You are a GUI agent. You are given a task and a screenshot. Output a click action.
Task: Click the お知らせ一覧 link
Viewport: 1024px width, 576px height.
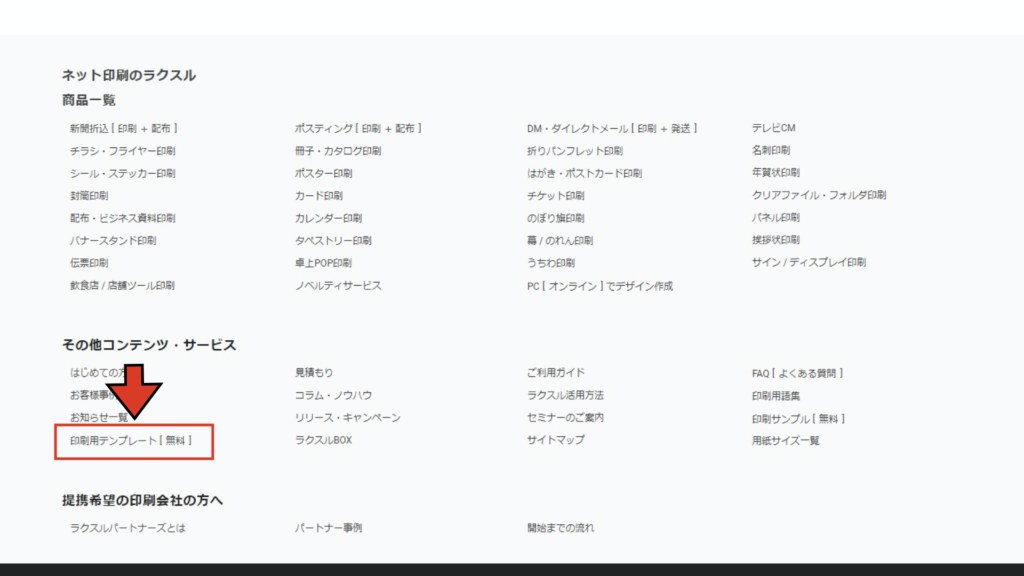99,417
